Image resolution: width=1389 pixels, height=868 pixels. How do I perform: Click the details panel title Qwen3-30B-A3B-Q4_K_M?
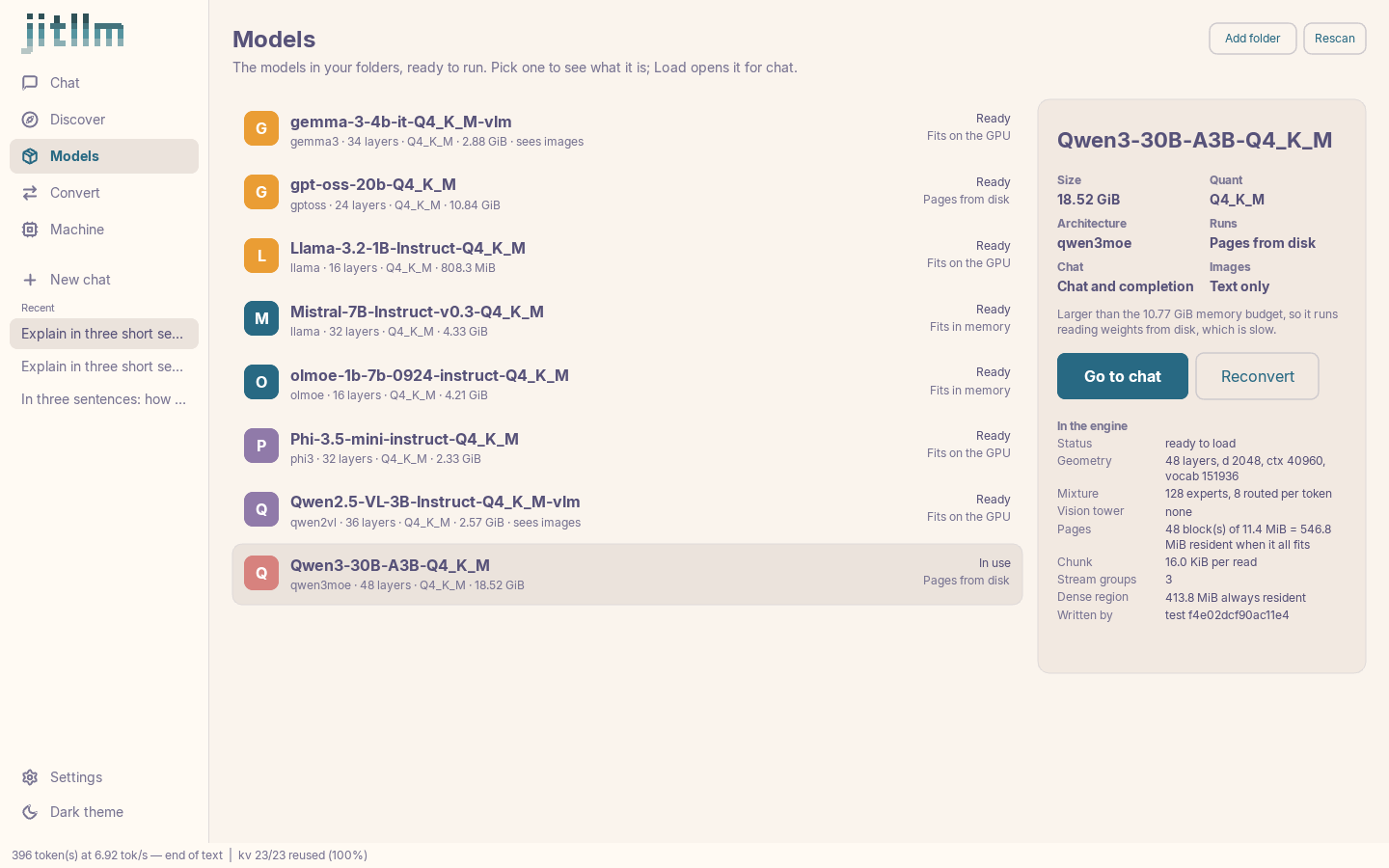point(1195,140)
